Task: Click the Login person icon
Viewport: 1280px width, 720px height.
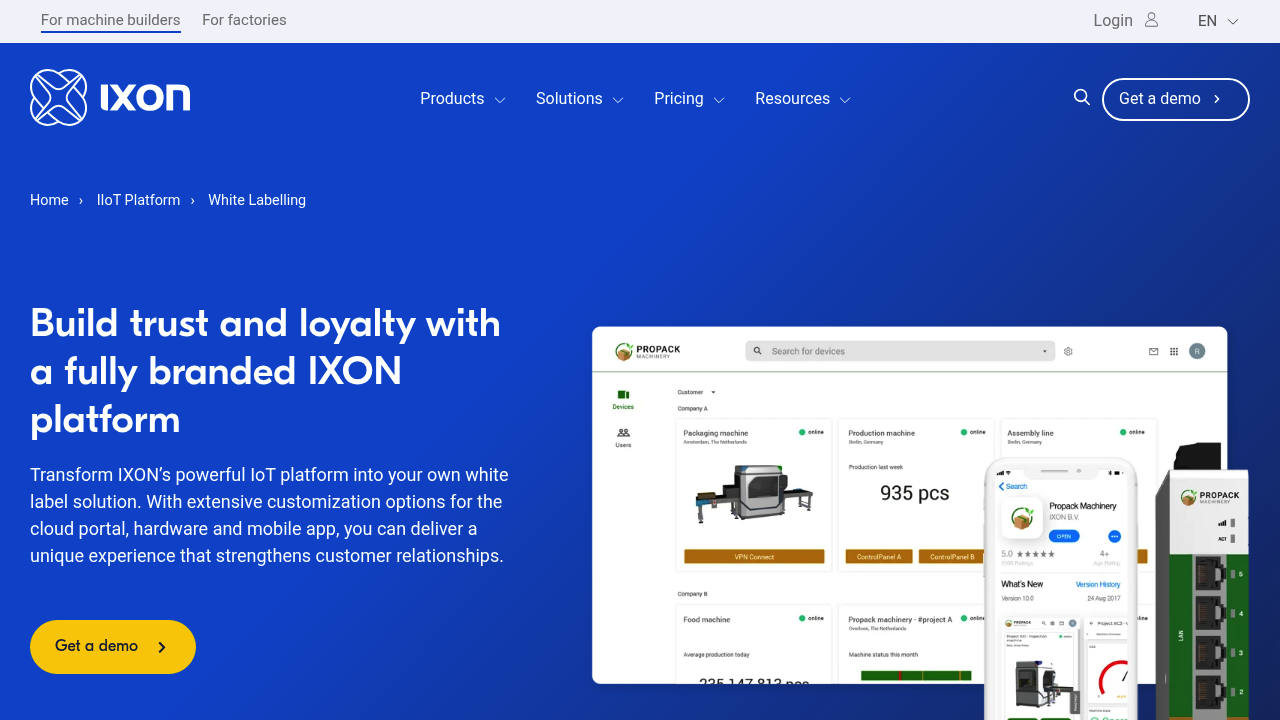Action: (1150, 20)
